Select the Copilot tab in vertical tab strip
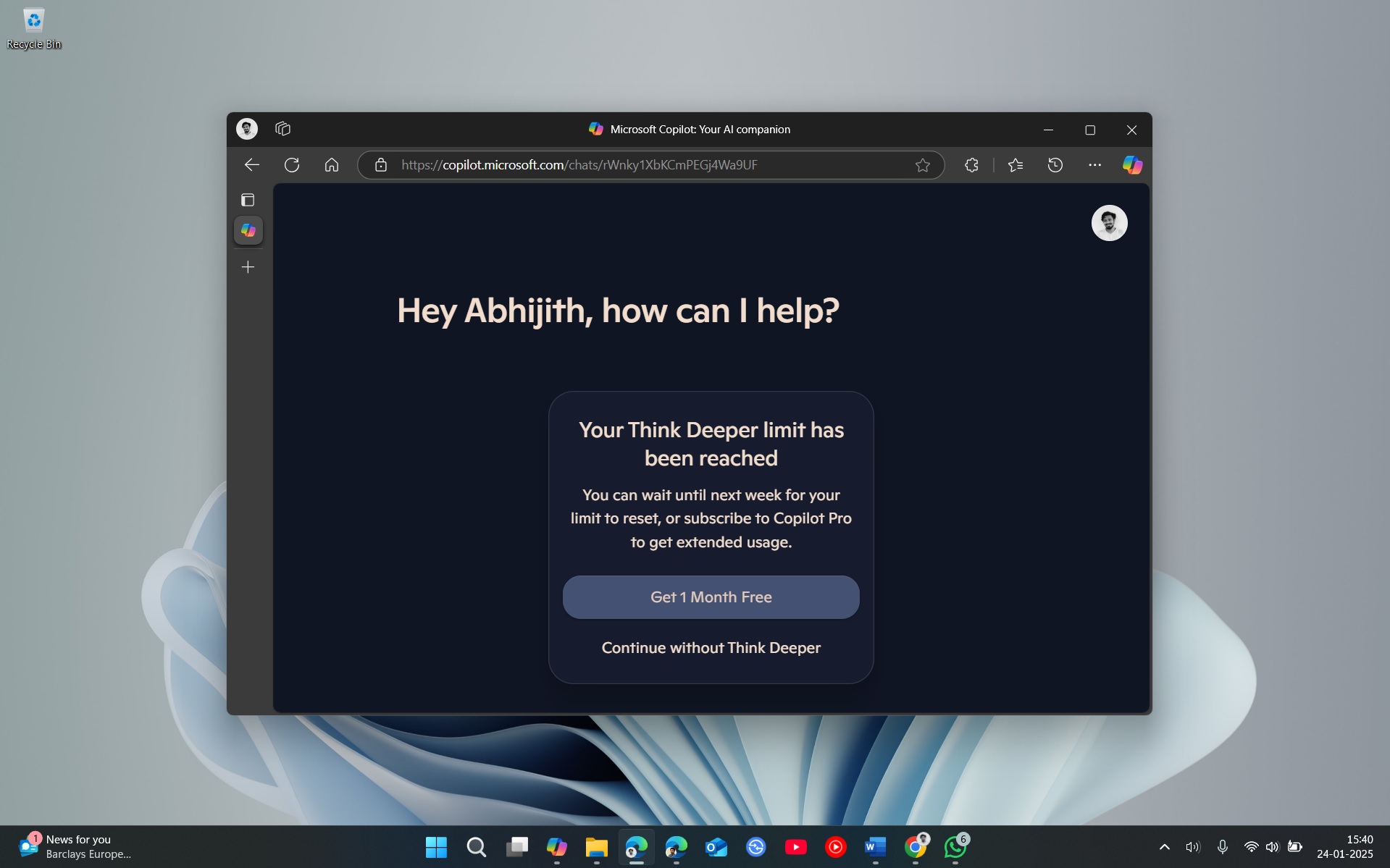The height and width of the screenshot is (868, 1390). (248, 230)
